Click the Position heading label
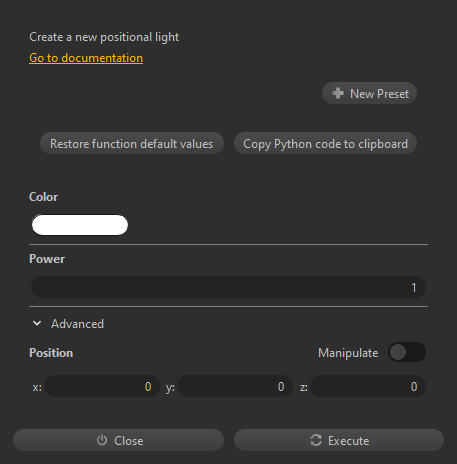Screen dimensions: 457x464 (51, 353)
